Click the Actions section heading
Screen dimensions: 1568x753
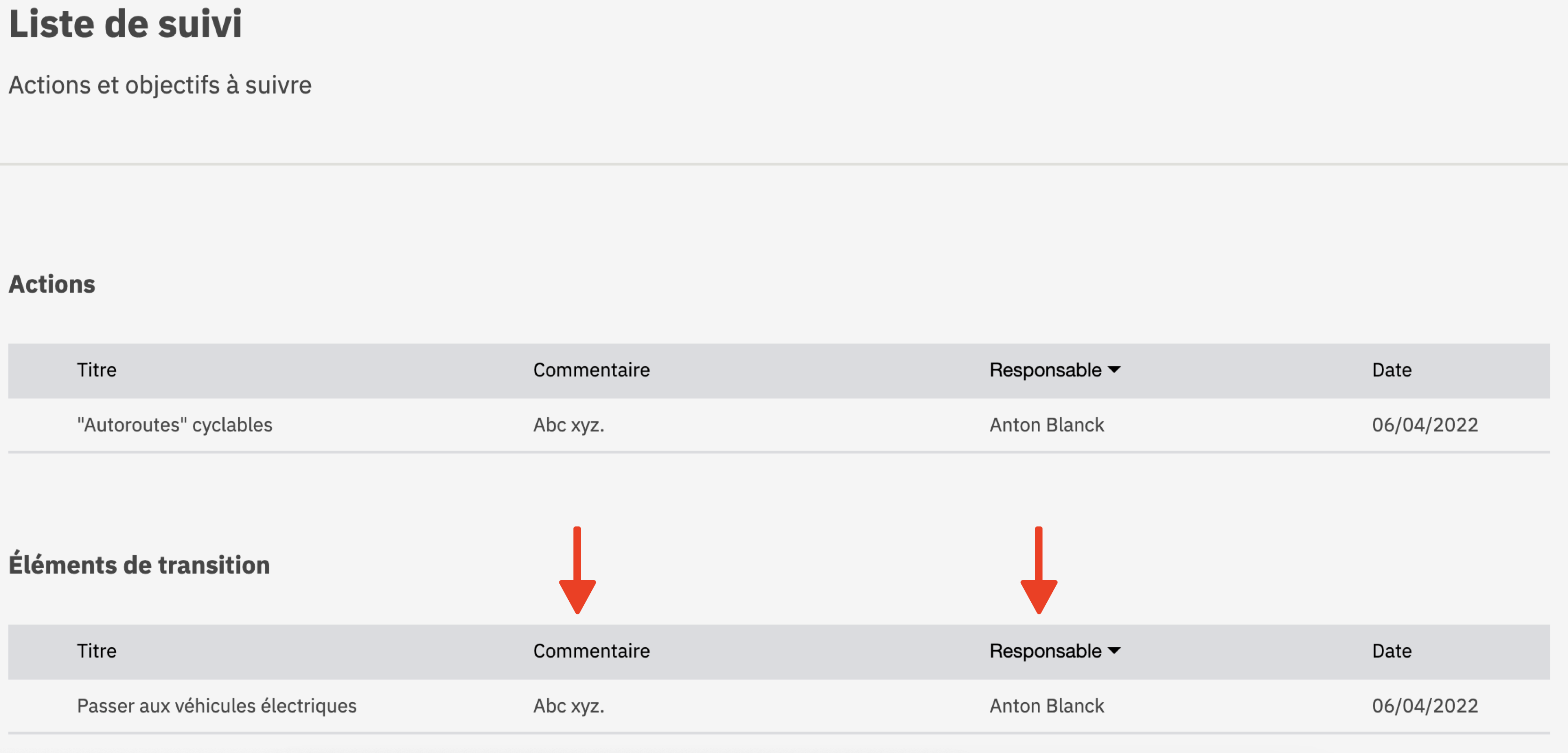pos(52,284)
